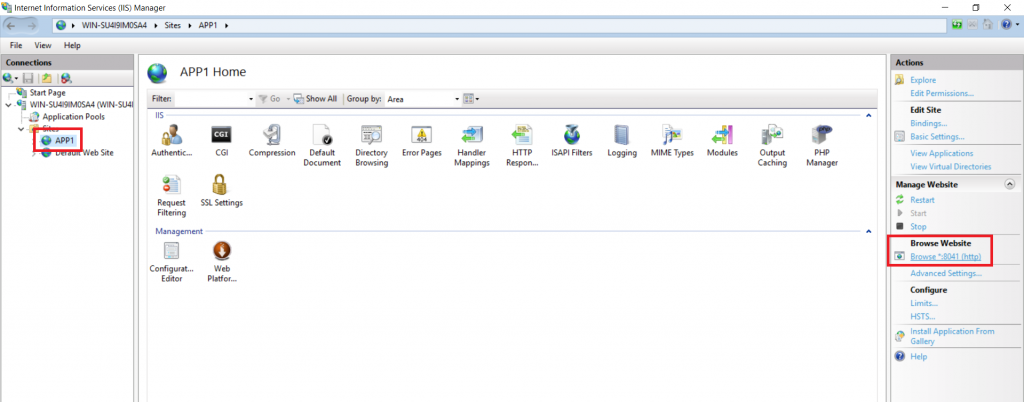Select Application Pools in the tree
The height and width of the screenshot is (402, 1024).
point(73,117)
